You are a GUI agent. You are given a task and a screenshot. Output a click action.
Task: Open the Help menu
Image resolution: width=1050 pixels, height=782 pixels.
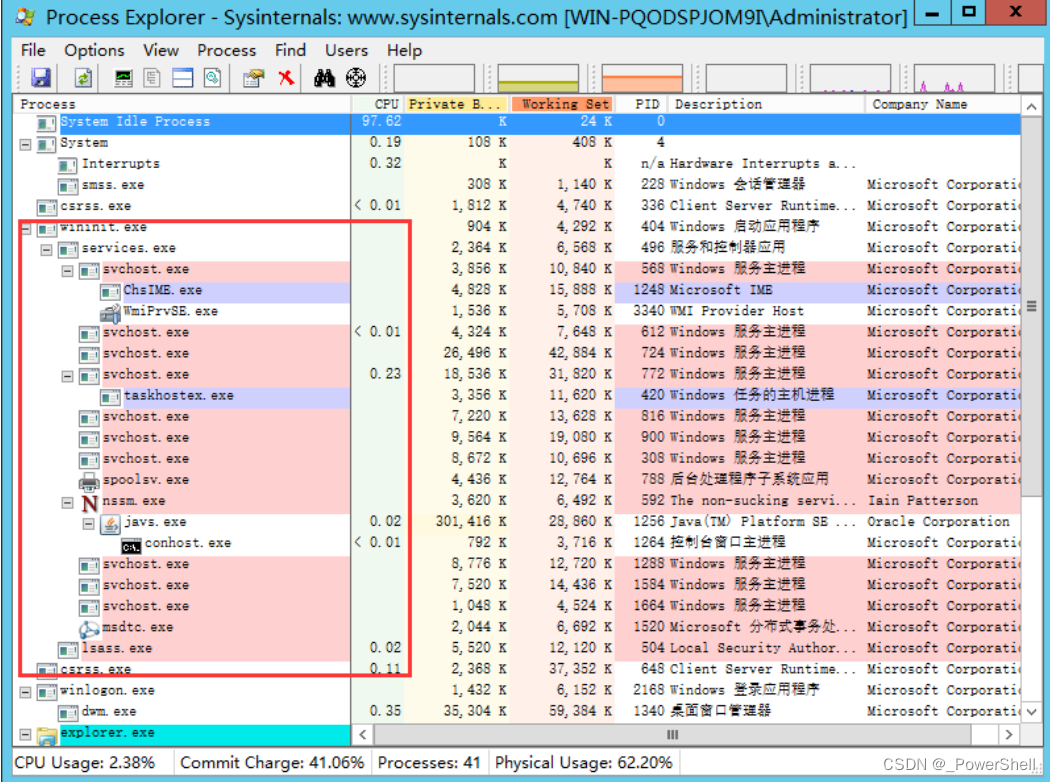[404, 50]
